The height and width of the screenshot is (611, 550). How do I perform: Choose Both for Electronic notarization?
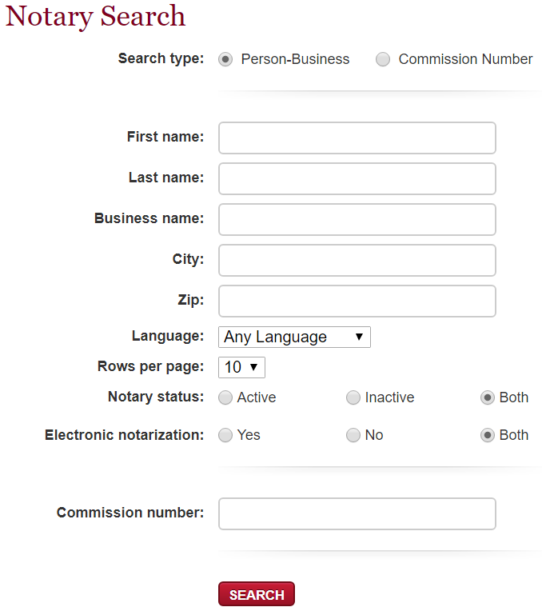(487, 435)
